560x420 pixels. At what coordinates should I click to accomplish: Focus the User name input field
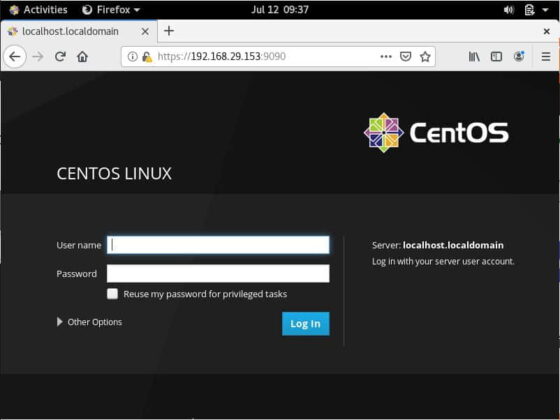(218, 245)
